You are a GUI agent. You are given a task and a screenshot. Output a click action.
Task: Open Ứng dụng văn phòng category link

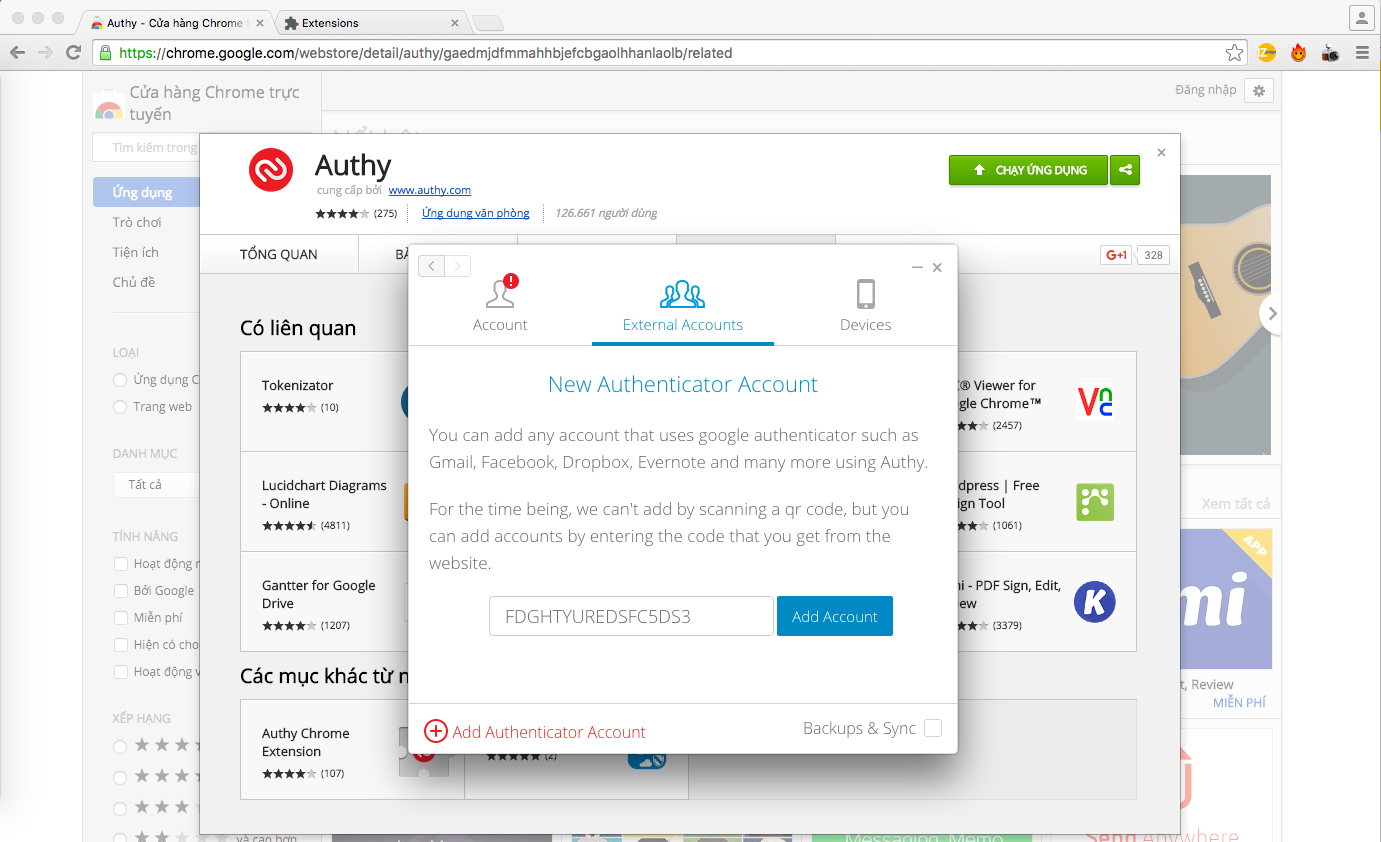476,213
